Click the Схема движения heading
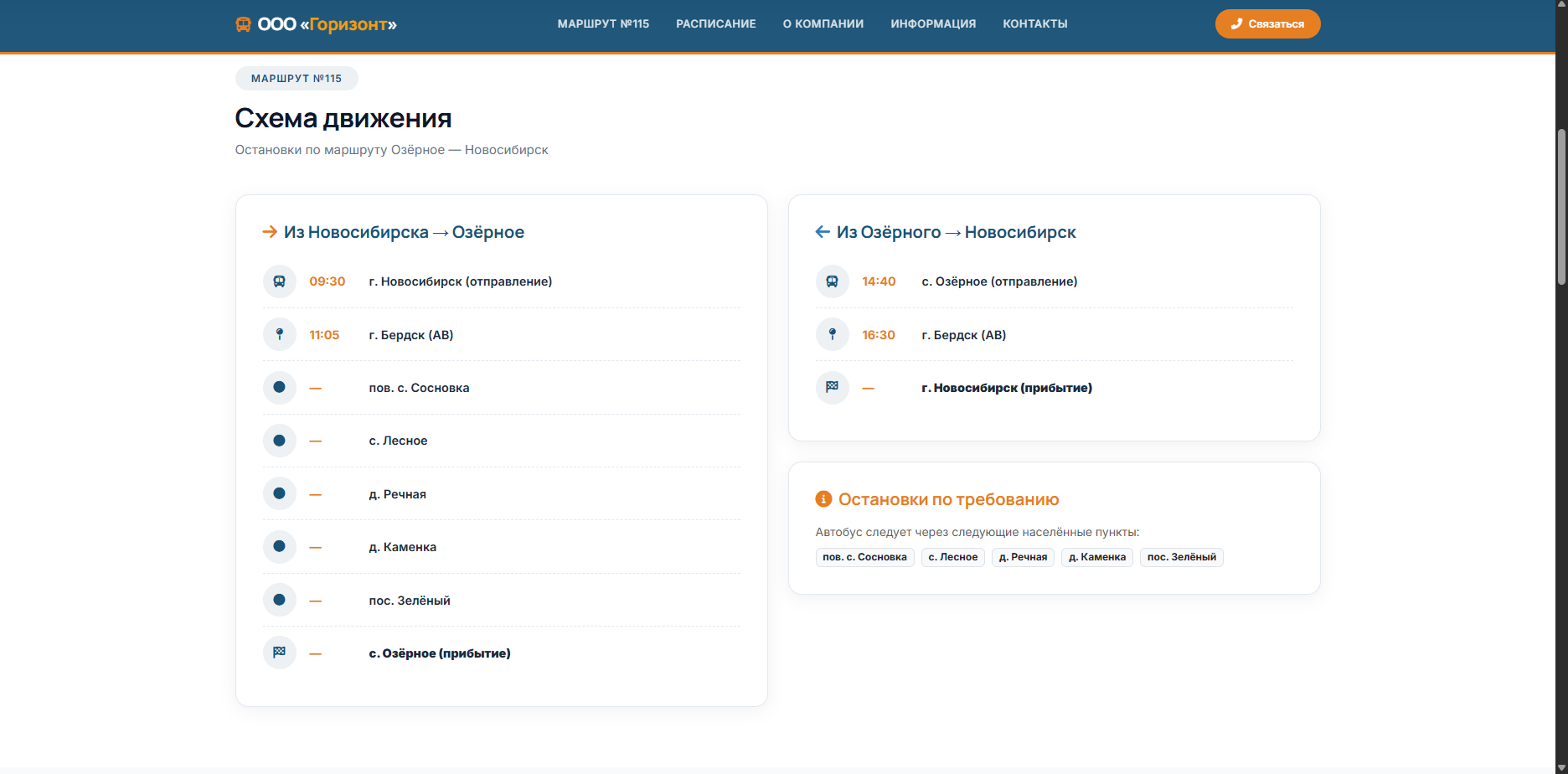The image size is (1568, 774). pyautogui.click(x=343, y=118)
